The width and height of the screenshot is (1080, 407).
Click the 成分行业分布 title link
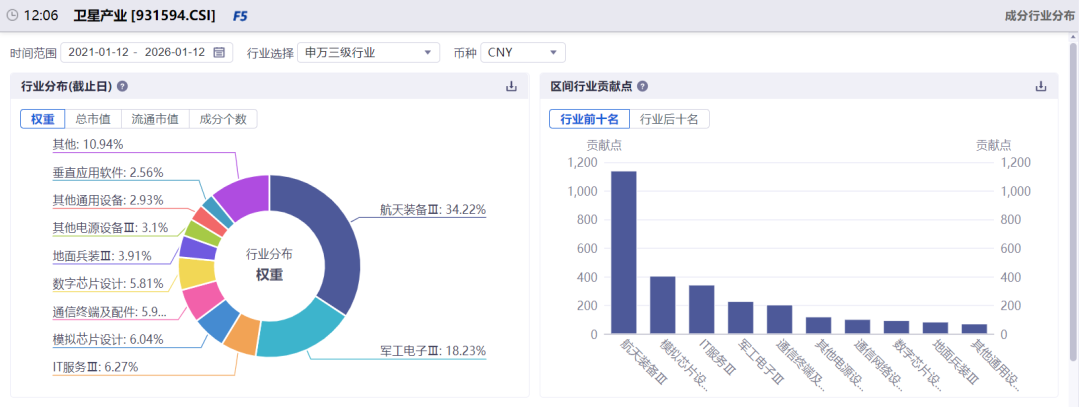[x=1039, y=16]
